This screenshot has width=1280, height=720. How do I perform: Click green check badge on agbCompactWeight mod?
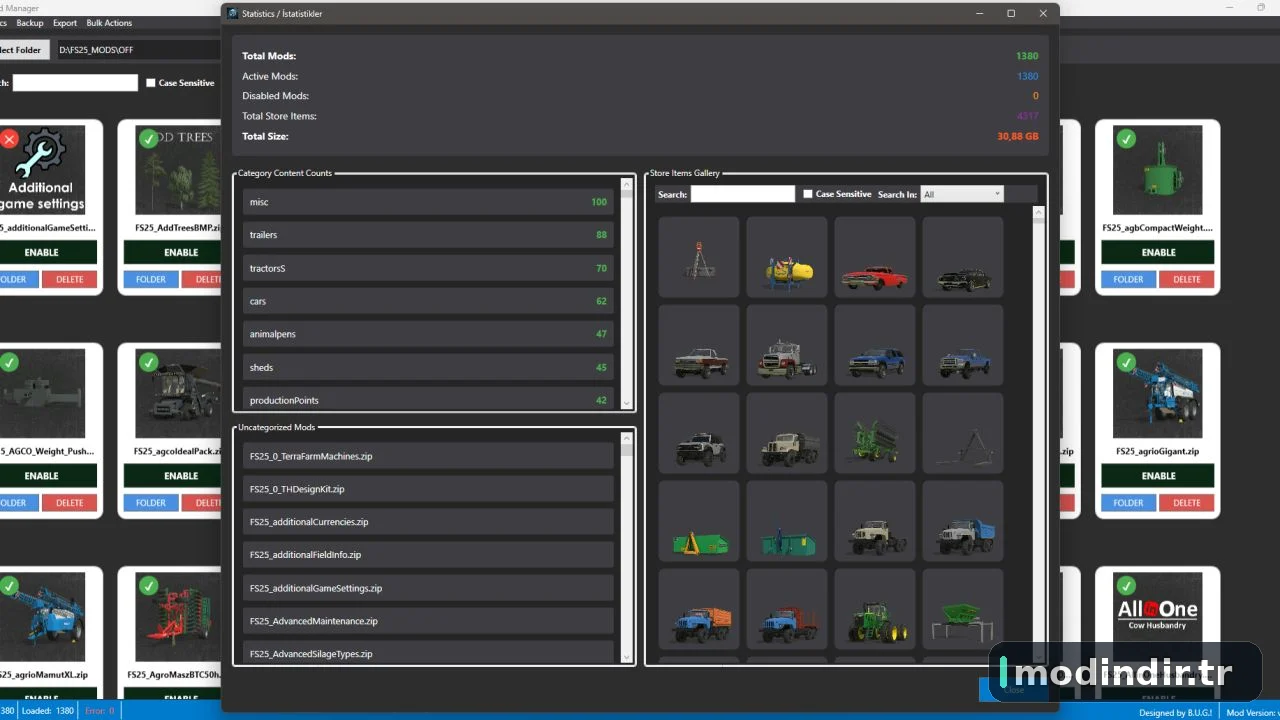tap(1126, 139)
